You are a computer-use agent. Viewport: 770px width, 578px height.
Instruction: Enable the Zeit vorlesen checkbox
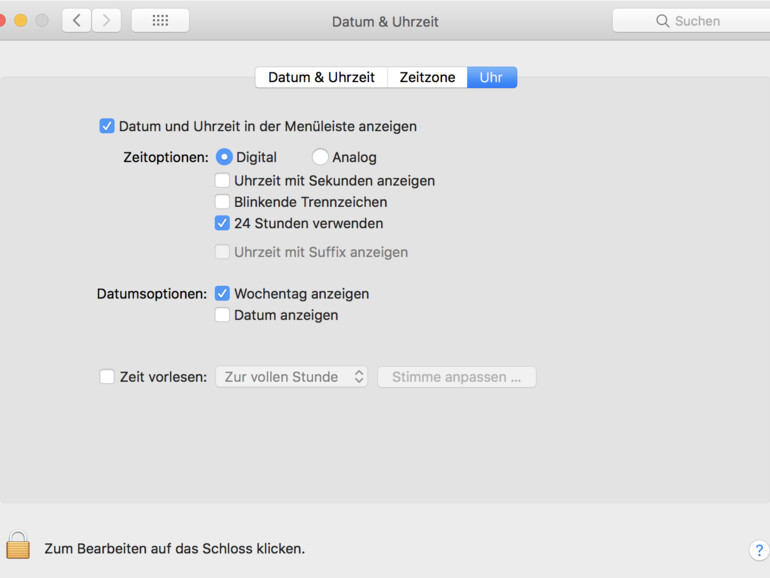107,377
